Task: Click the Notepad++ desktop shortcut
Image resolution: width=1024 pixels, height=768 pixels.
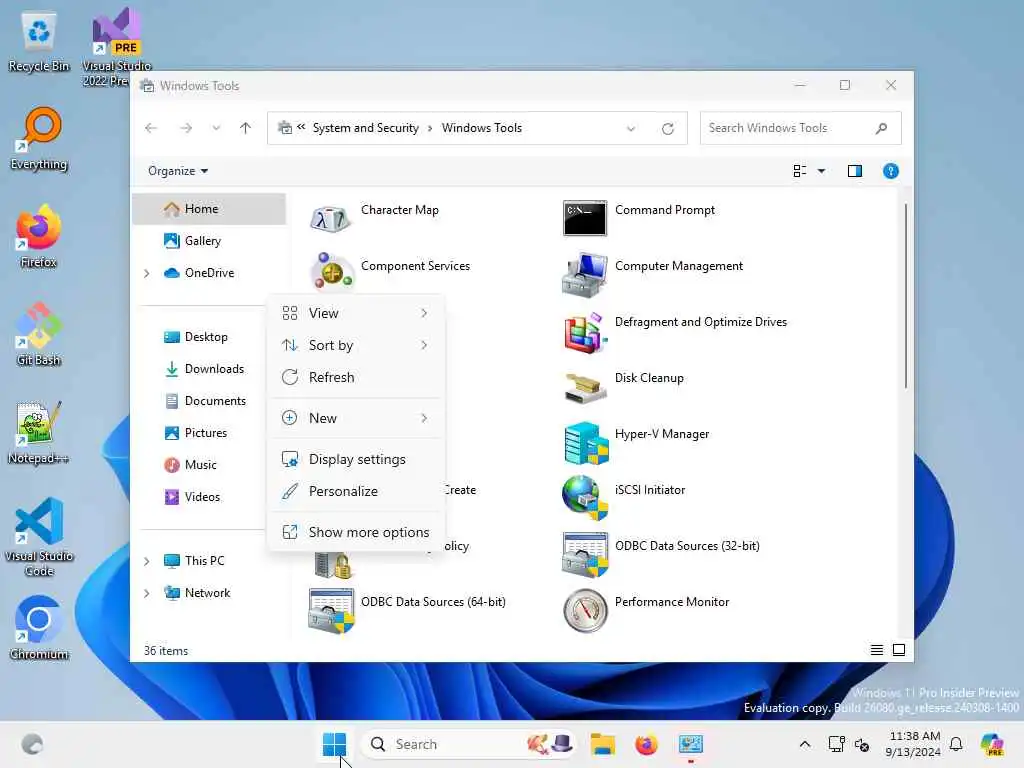Action: coord(39,432)
